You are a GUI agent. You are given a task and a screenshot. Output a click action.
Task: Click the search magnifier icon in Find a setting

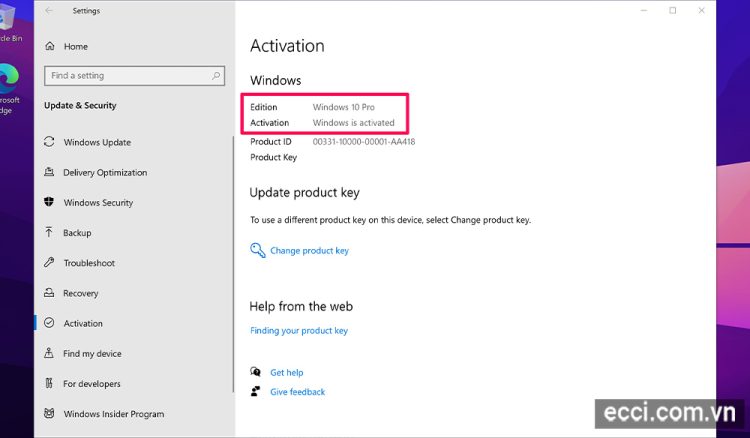tap(216, 76)
